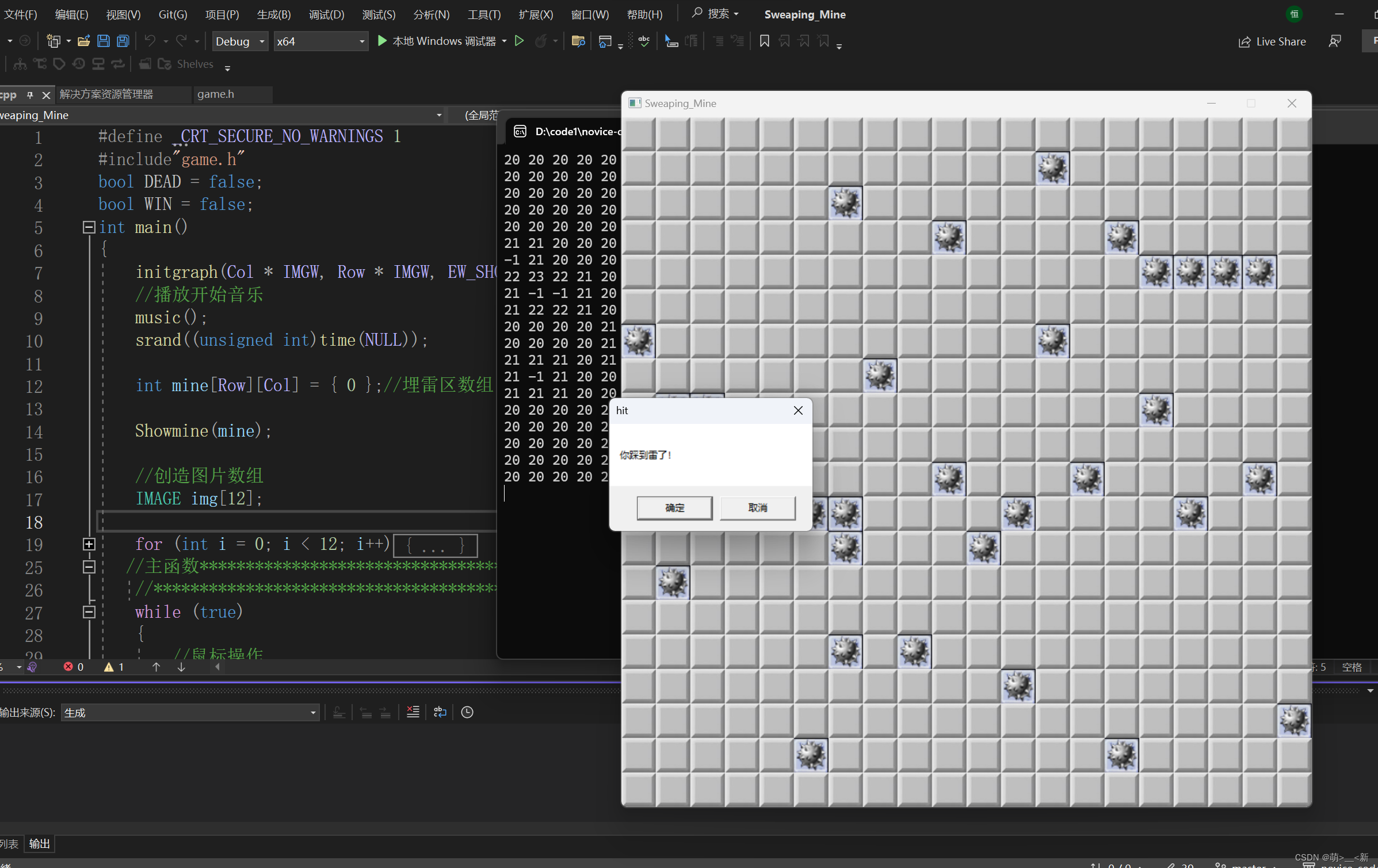Click the Open File folder icon

click(x=84, y=41)
